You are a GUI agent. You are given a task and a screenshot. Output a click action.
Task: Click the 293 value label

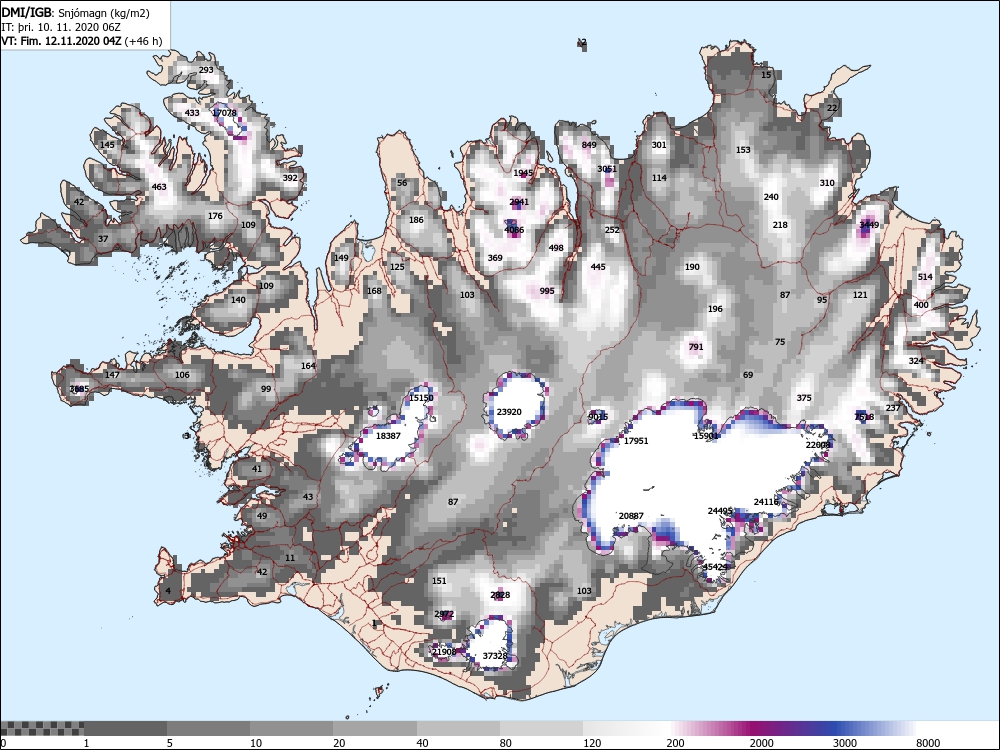coord(206,70)
